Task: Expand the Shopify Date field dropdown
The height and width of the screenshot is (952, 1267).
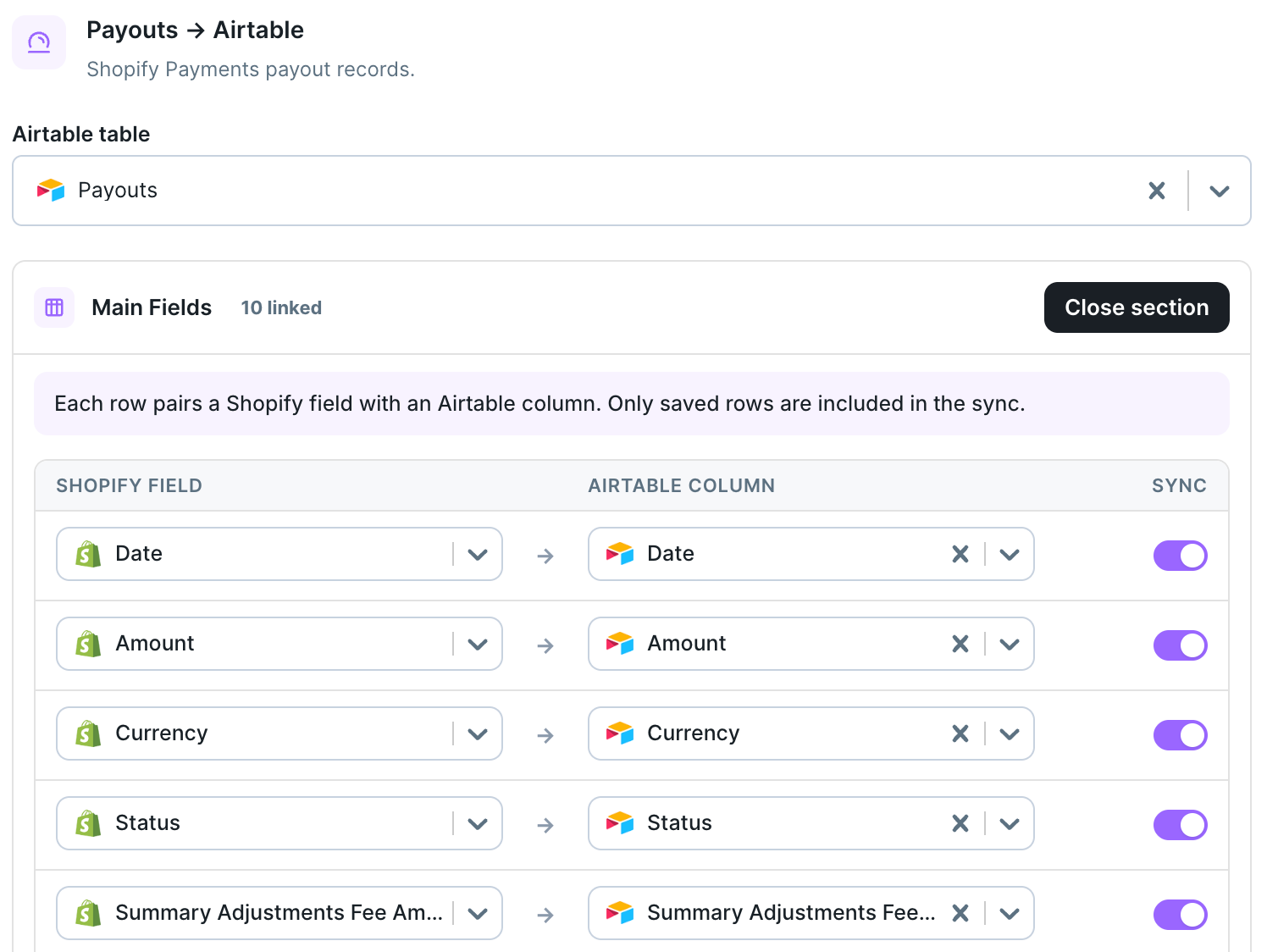Action: 478,555
